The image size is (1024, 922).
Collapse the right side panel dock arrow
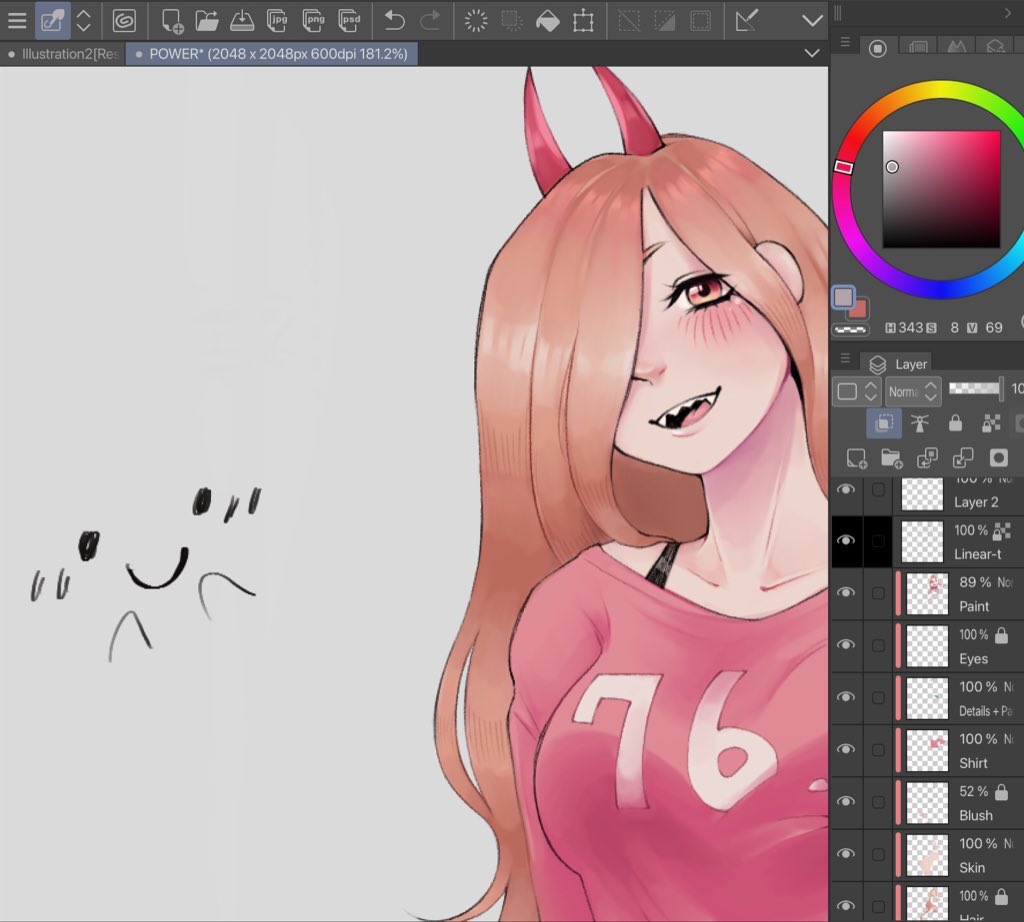pos(1007,13)
